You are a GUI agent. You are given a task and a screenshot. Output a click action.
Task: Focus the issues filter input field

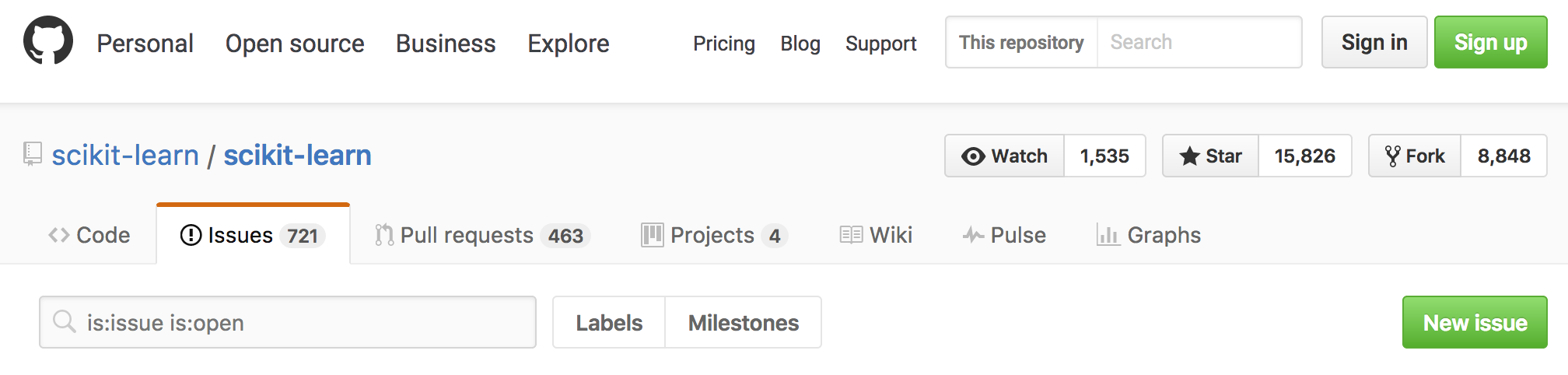pyautogui.click(x=303, y=322)
